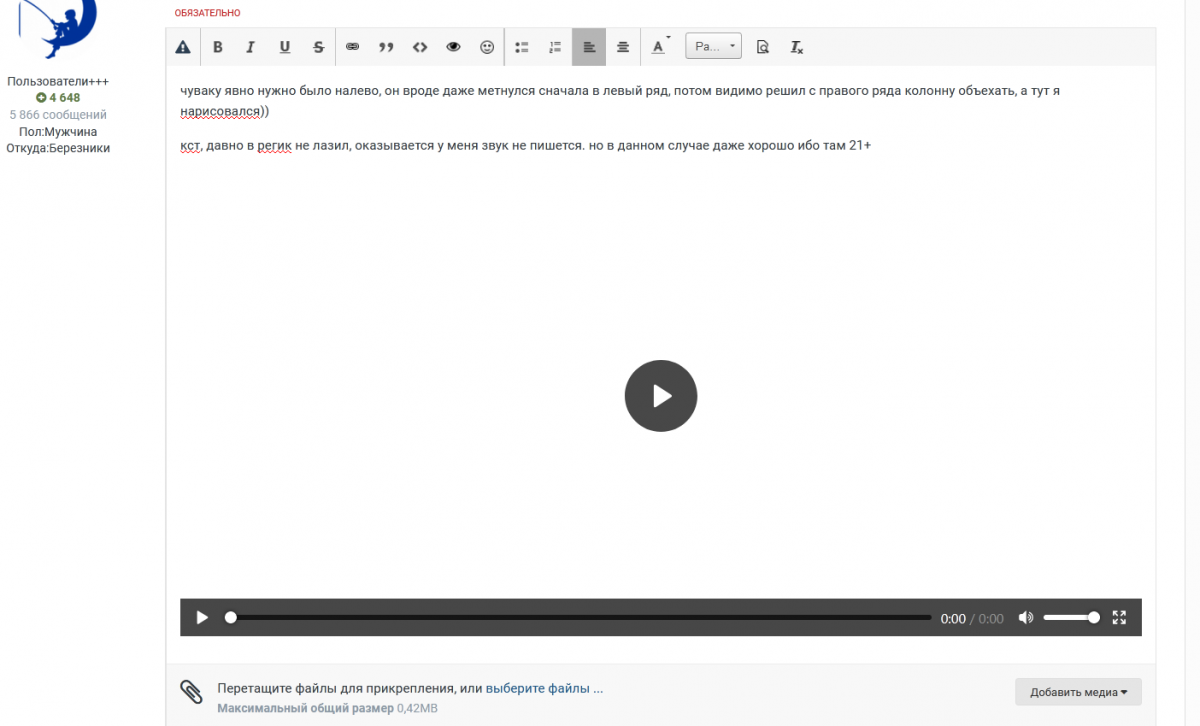This screenshot has width=1200, height=726.
Task: Insert a hyperlink with link icon
Action: tap(352, 47)
